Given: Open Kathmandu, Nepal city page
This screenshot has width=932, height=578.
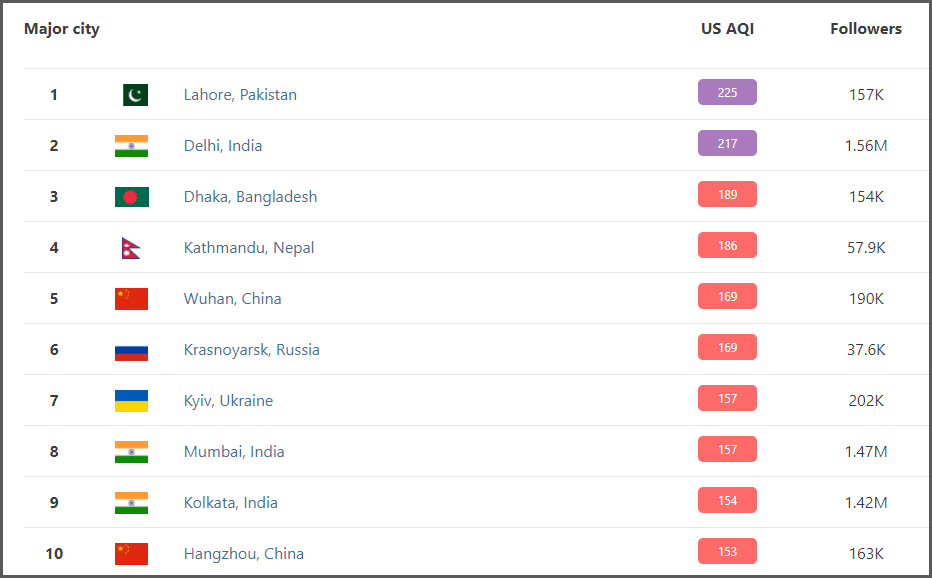Looking at the screenshot, I should tap(249, 248).
